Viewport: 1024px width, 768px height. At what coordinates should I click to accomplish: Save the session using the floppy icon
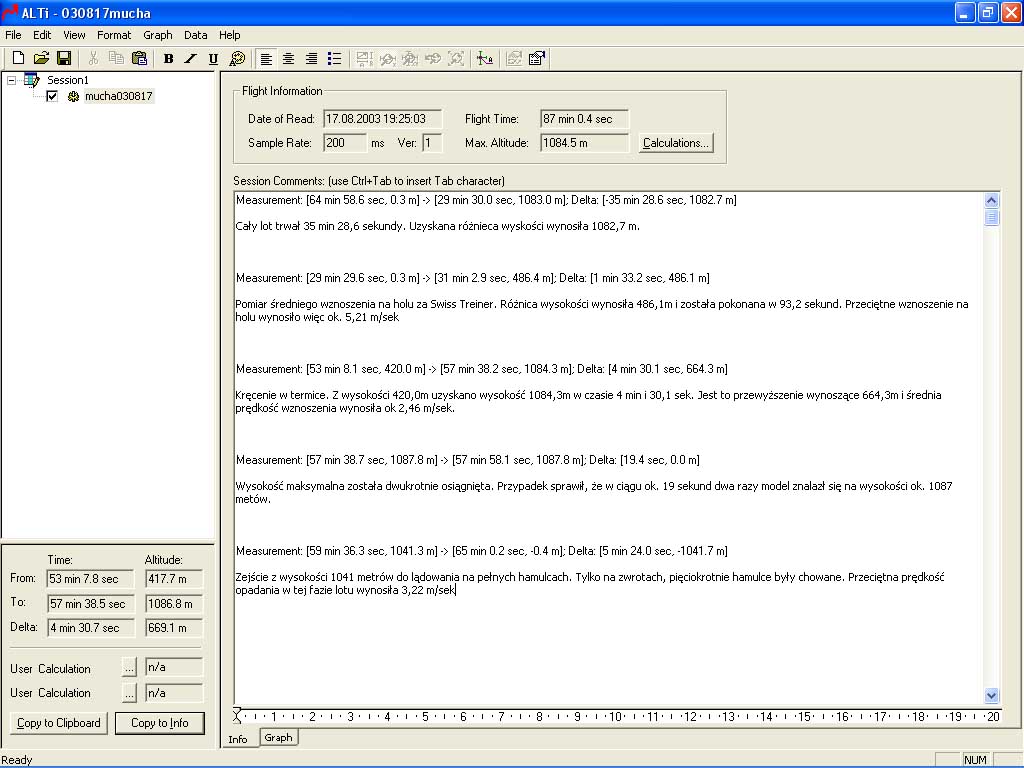[63, 59]
